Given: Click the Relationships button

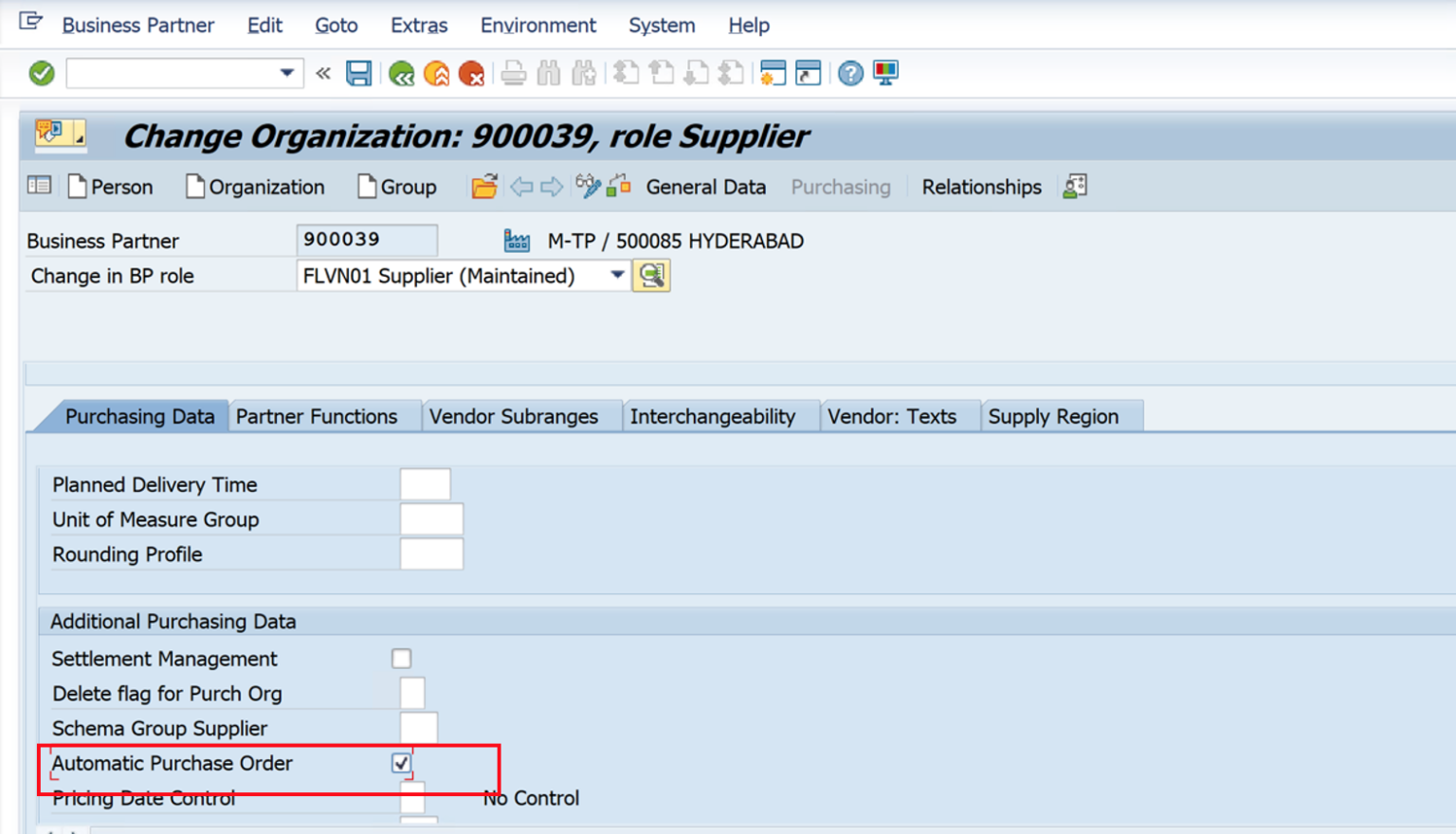Looking at the screenshot, I should coord(981,187).
